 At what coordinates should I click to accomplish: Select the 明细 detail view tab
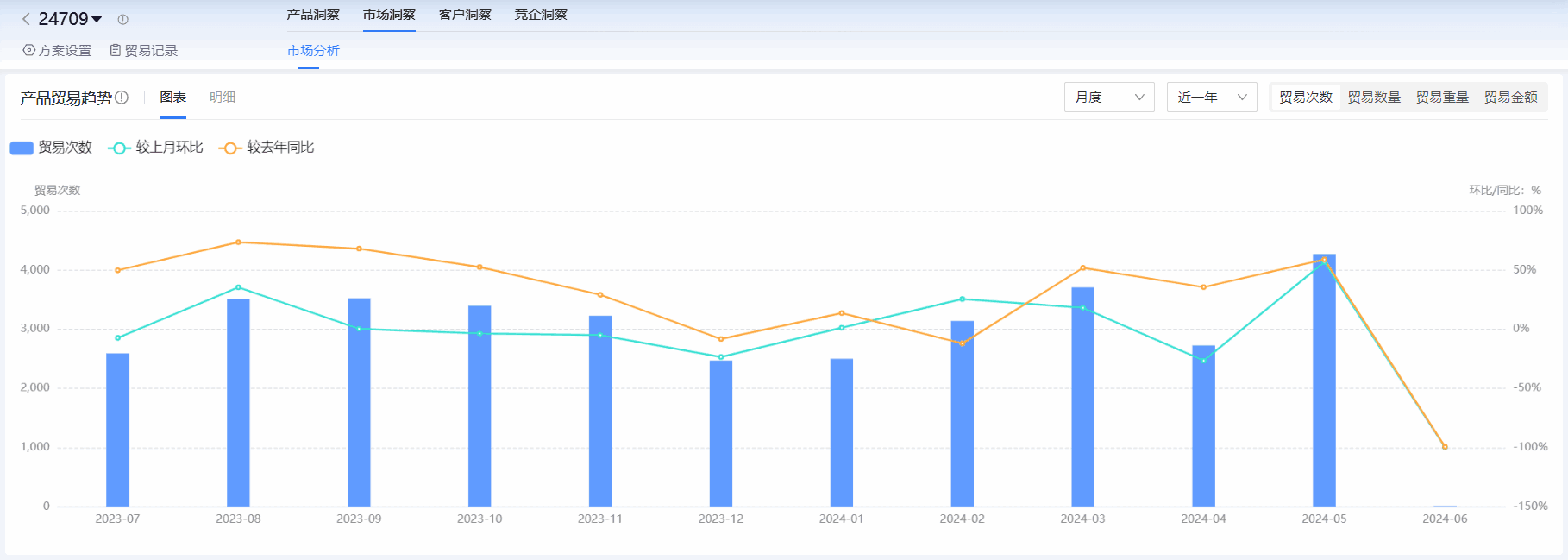(x=223, y=98)
